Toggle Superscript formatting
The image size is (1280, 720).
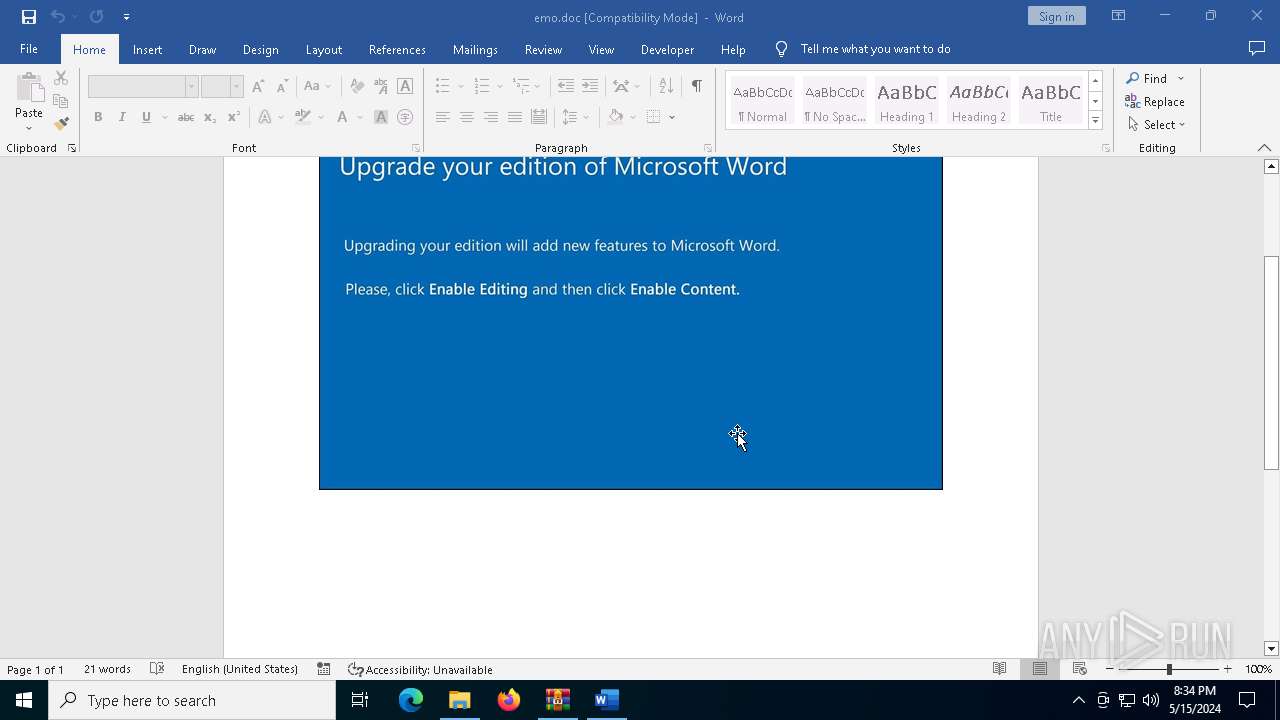tap(234, 117)
